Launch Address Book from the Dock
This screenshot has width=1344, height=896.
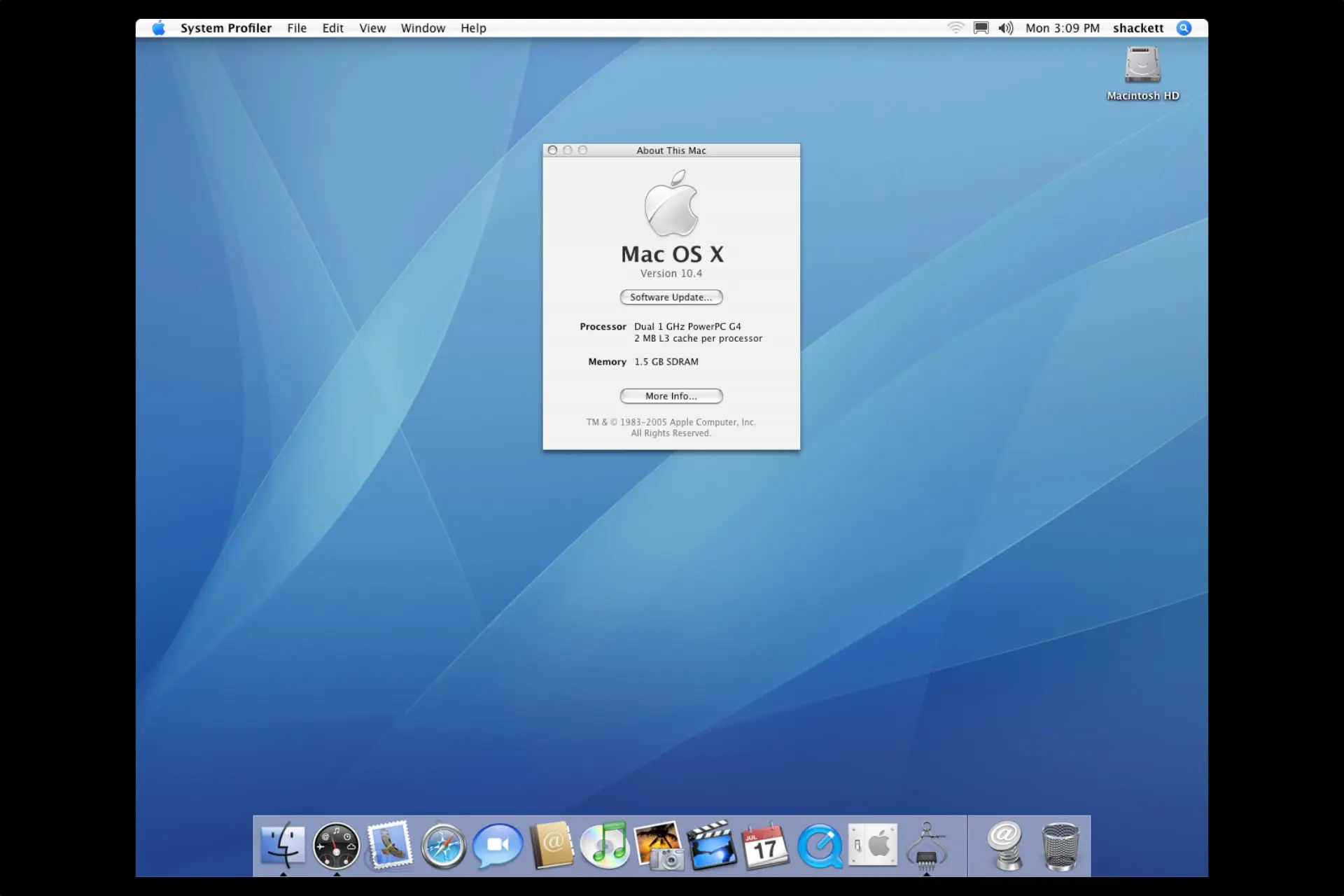(551, 846)
